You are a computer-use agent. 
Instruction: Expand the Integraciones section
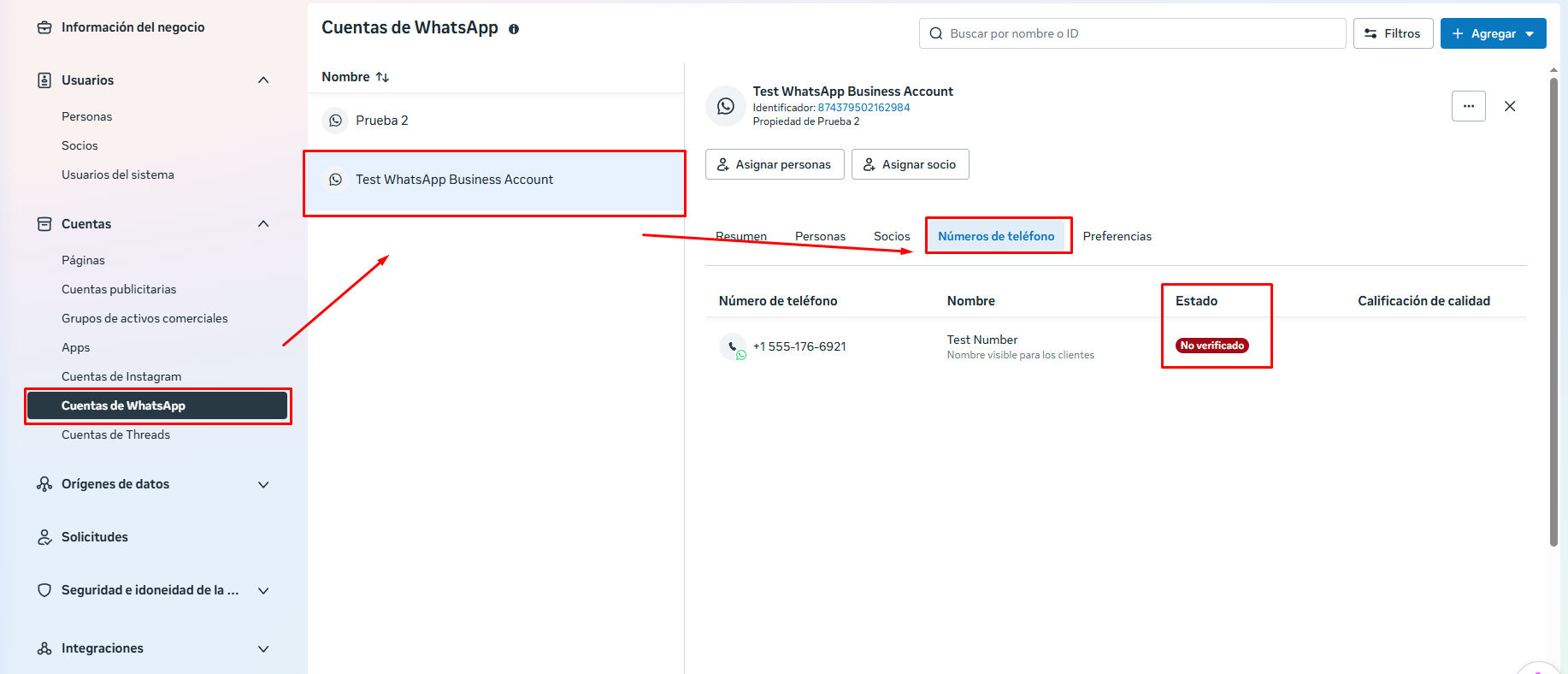(x=263, y=648)
